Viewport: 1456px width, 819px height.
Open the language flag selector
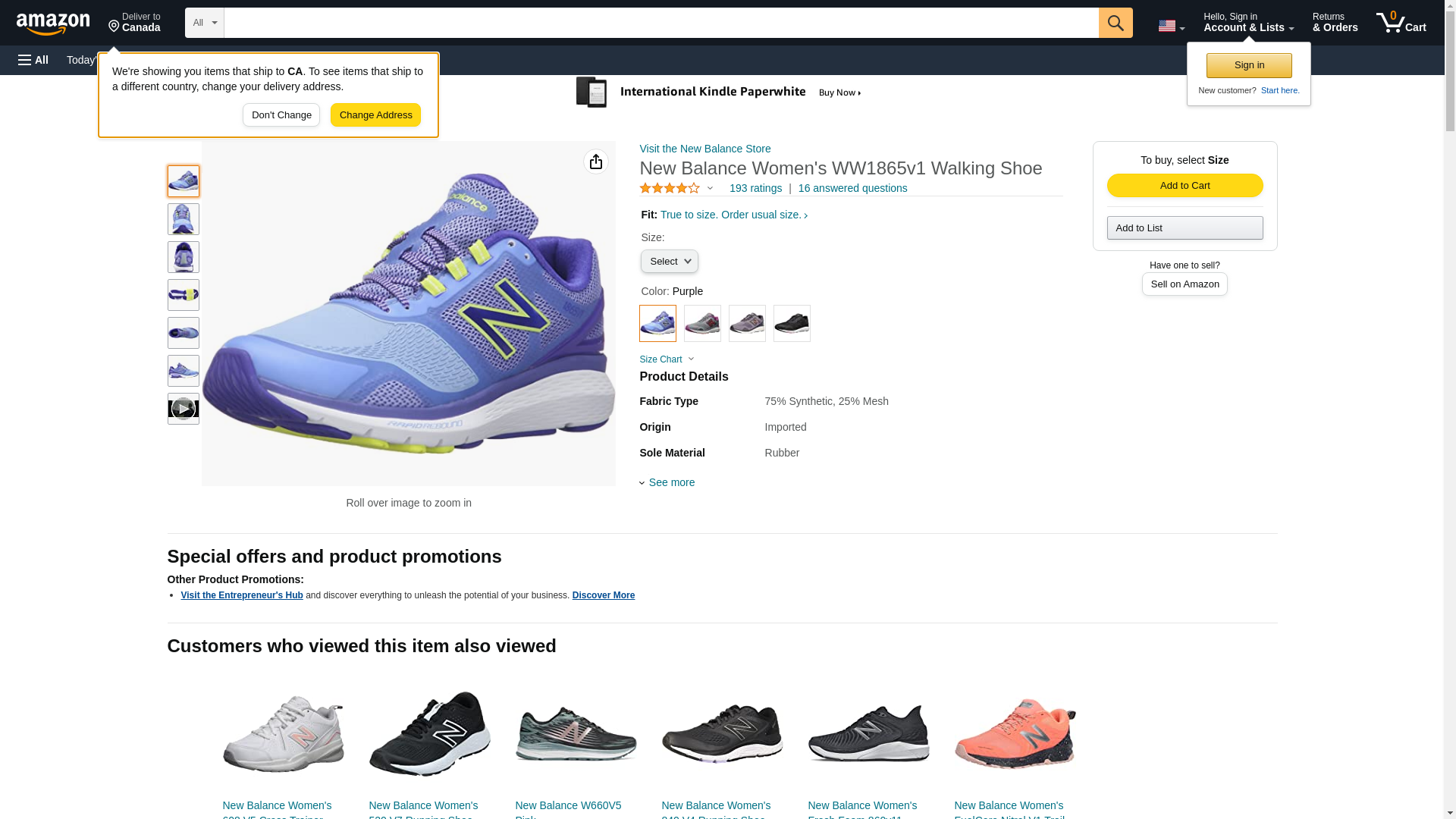[1170, 26]
